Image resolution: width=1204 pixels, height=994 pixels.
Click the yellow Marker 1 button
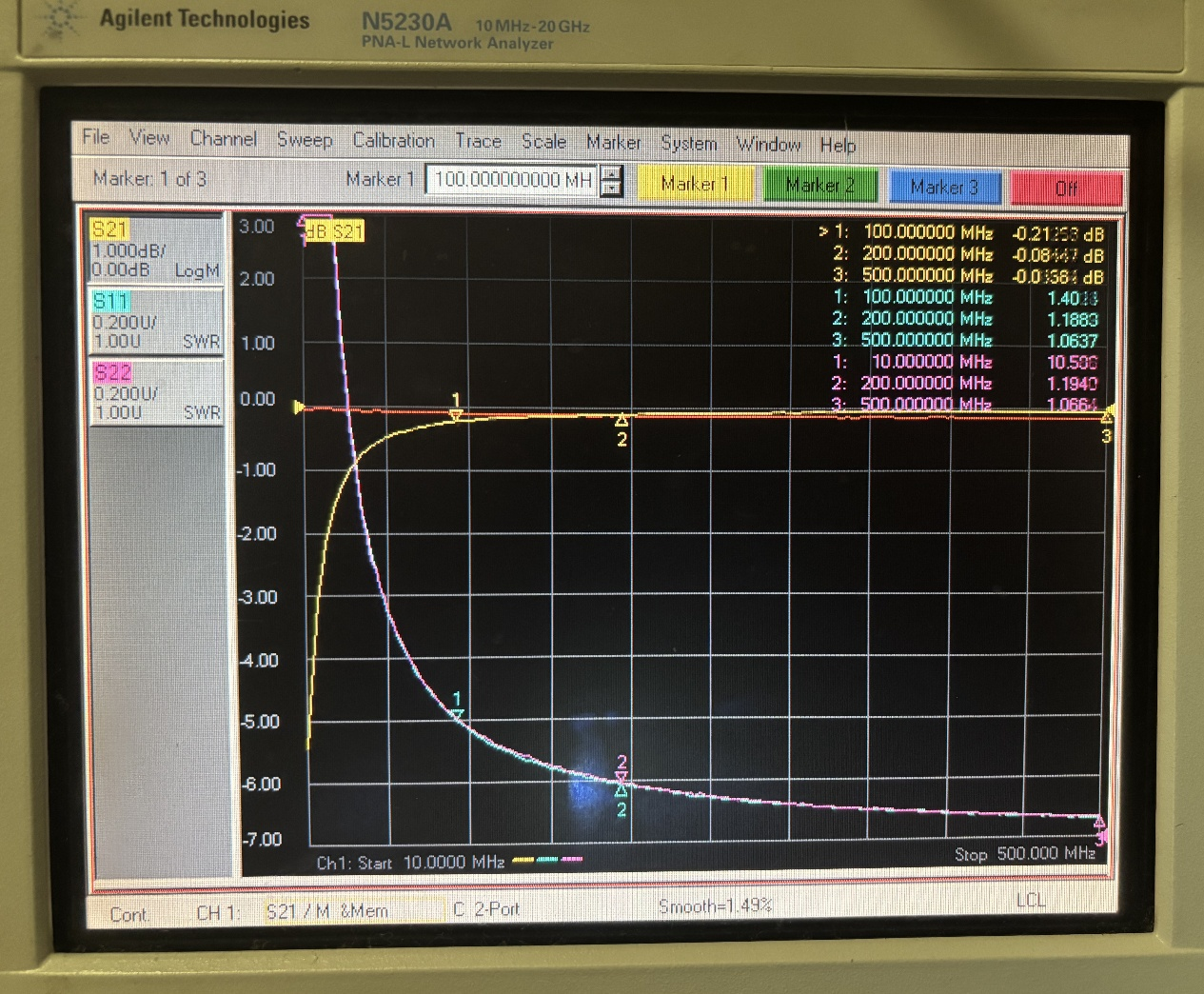pos(694,185)
